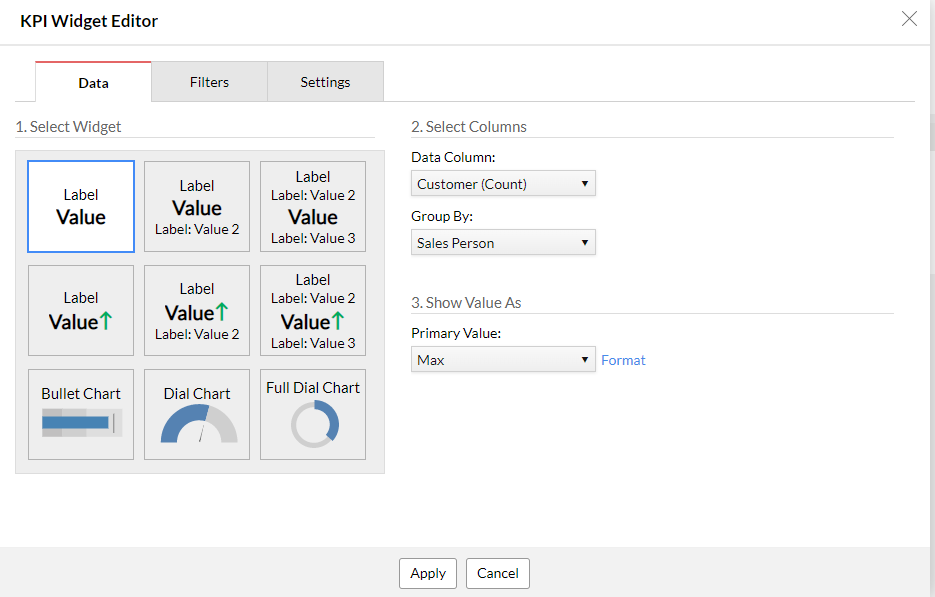Viewport: 935px width, 597px height.
Task: Open the Primary Value Max dropdown
Action: (503, 360)
